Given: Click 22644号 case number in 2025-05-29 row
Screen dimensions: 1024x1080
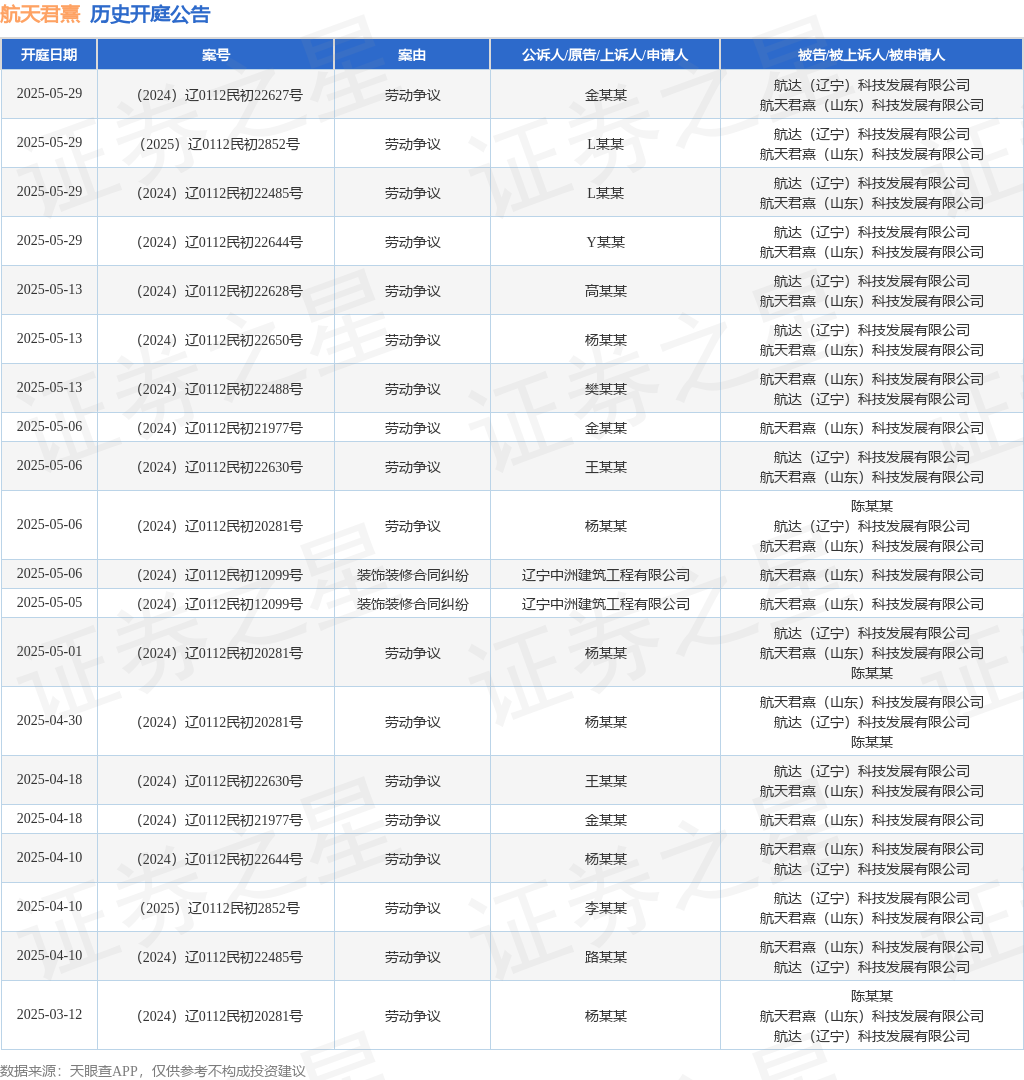Looking at the screenshot, I should pos(219,242).
